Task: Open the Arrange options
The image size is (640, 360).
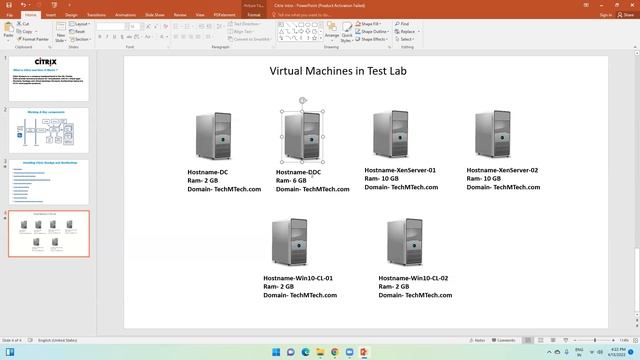Action: tap(332, 32)
